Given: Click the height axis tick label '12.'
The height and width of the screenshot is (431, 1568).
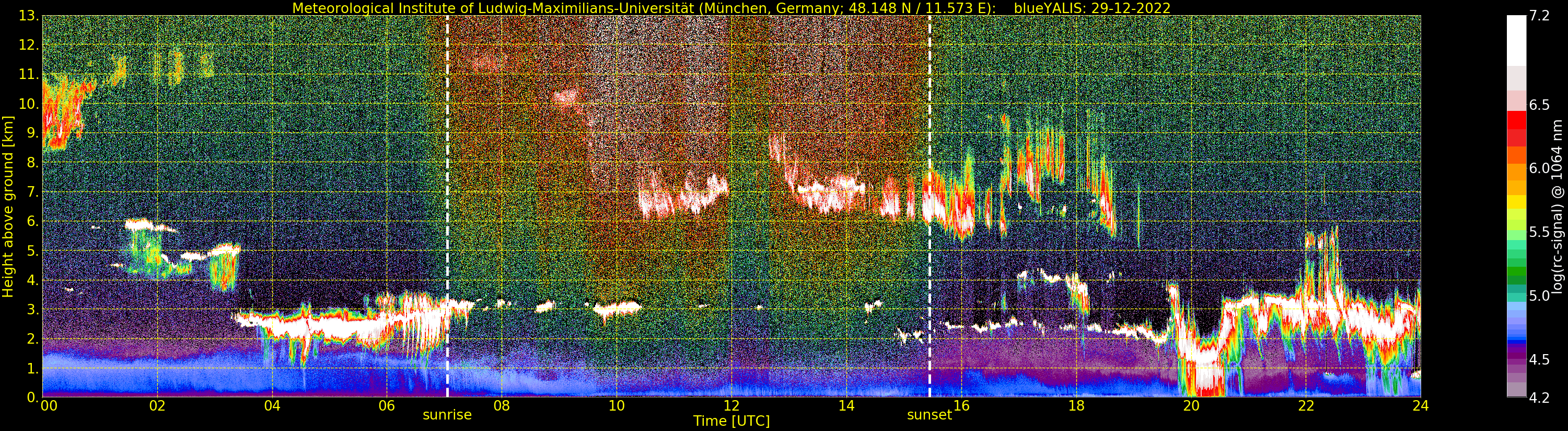Looking at the screenshot, I should pos(29,45).
